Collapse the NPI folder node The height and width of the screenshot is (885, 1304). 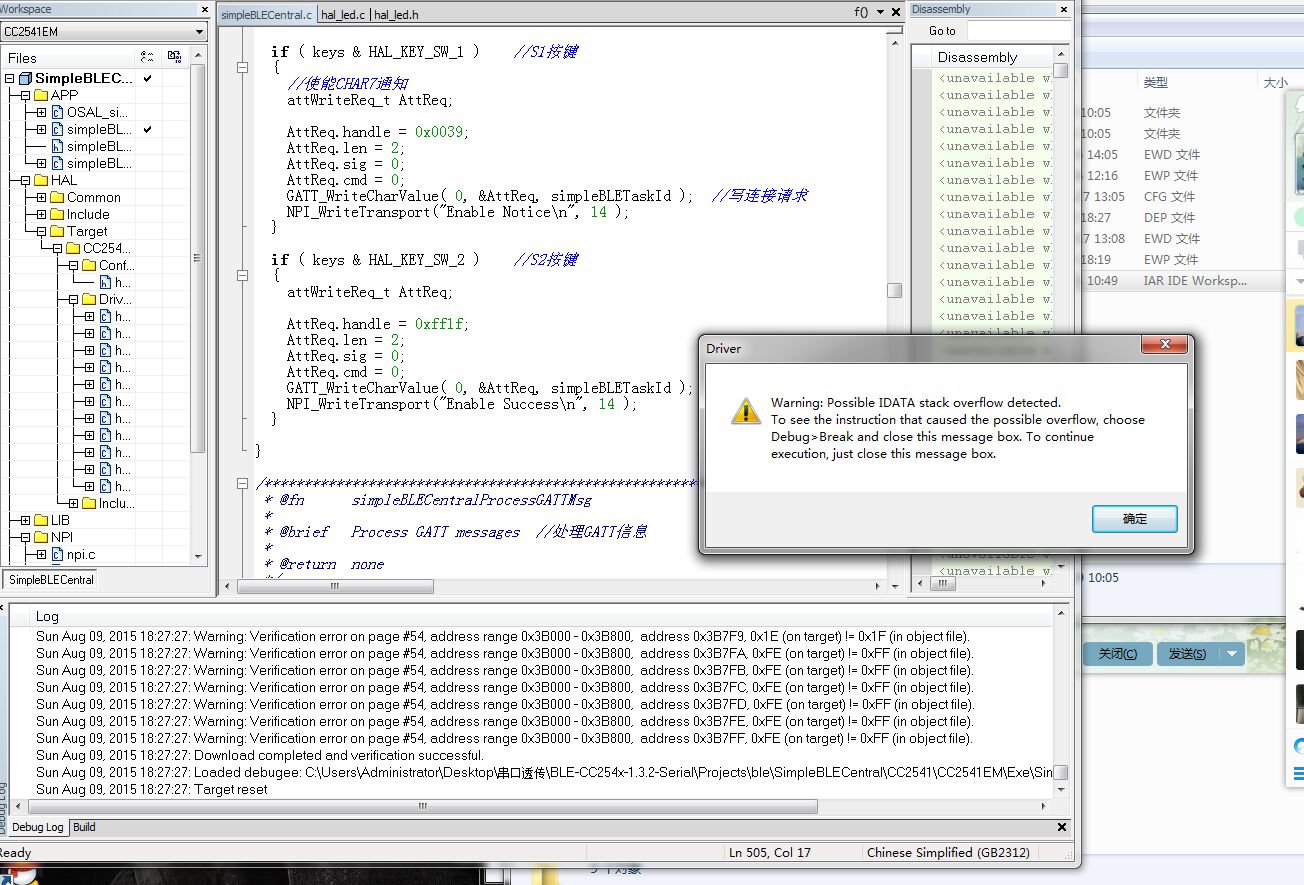tap(26, 537)
